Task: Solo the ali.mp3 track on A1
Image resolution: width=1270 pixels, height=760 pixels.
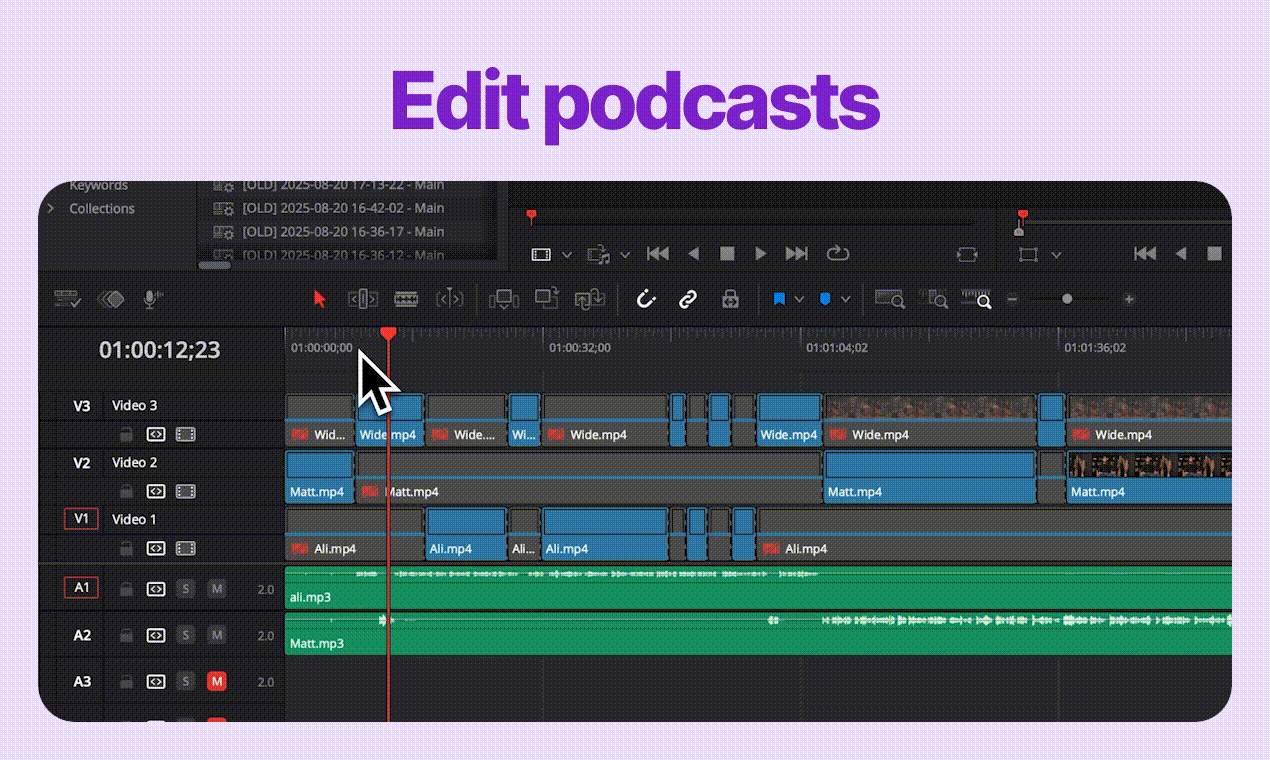Action: coord(185,589)
